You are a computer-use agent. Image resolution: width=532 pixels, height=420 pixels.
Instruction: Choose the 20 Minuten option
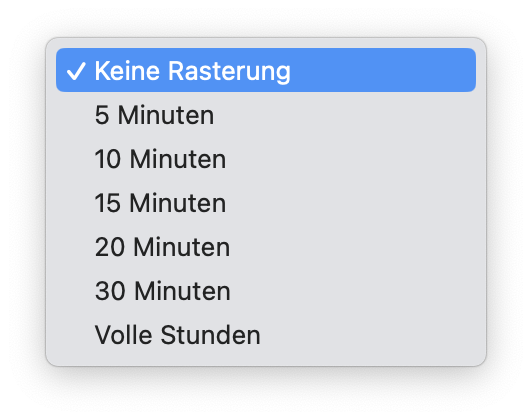point(266,247)
